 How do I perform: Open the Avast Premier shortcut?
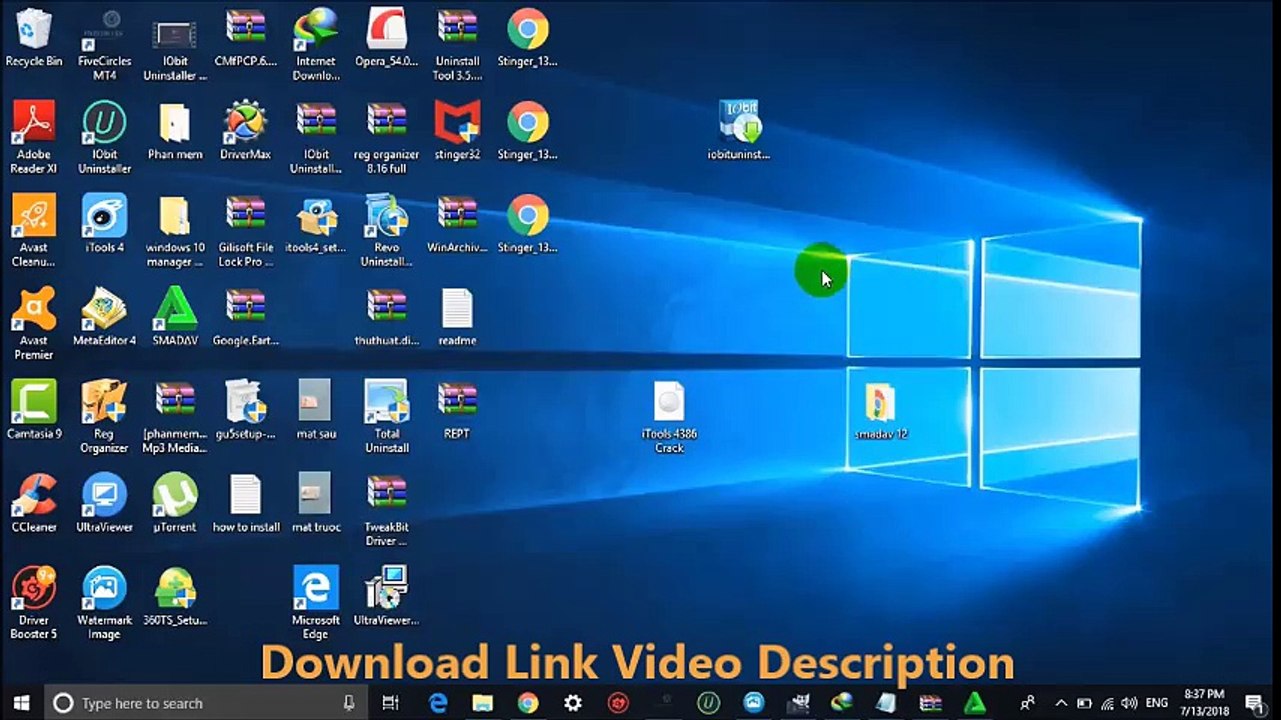click(34, 324)
